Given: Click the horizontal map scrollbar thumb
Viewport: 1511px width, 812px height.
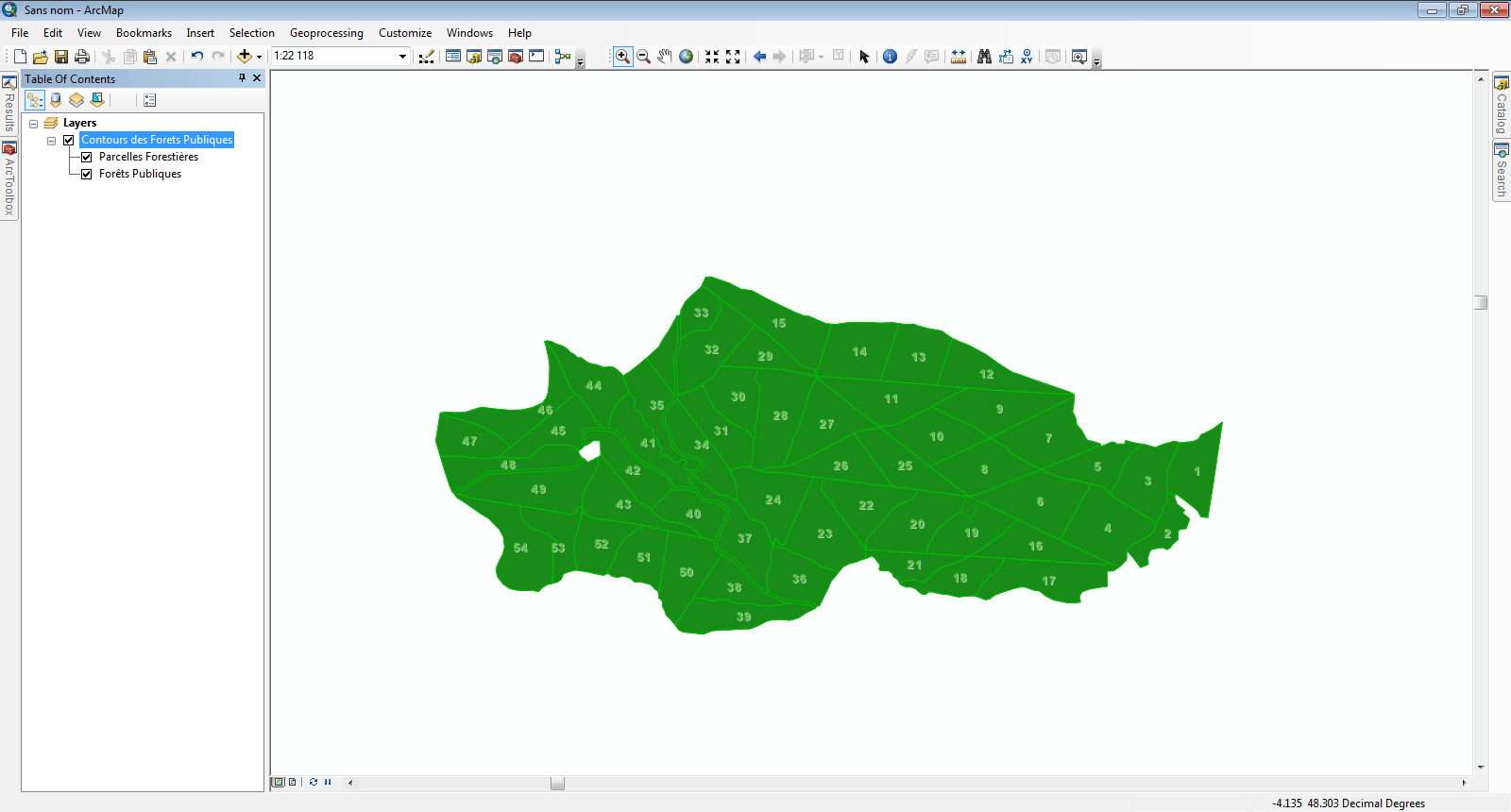Looking at the screenshot, I should pyautogui.click(x=557, y=783).
